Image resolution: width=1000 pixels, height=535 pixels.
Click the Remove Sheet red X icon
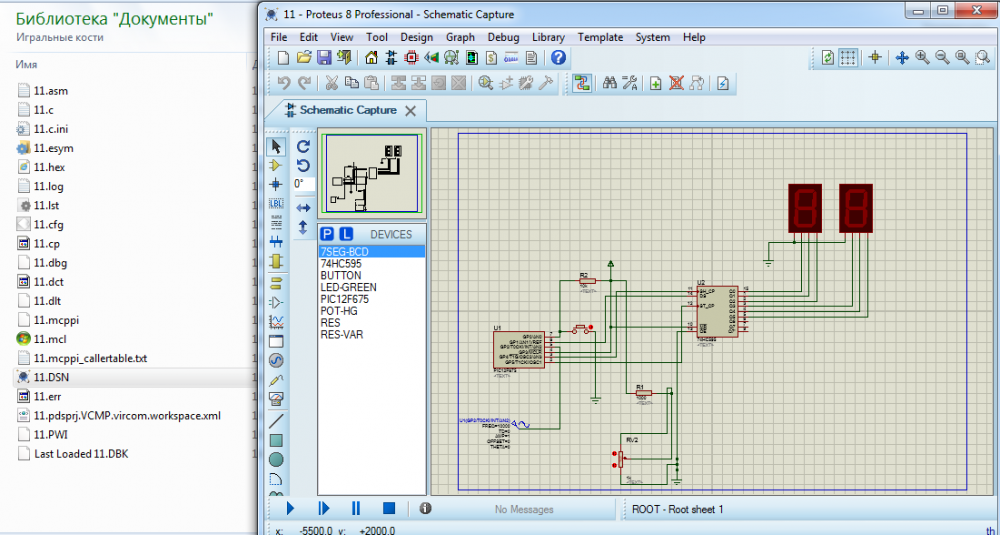(x=676, y=83)
